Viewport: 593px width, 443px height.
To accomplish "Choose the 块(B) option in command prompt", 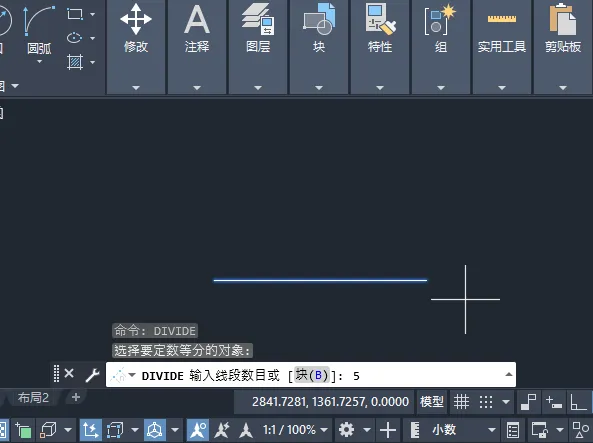I will (312, 375).
